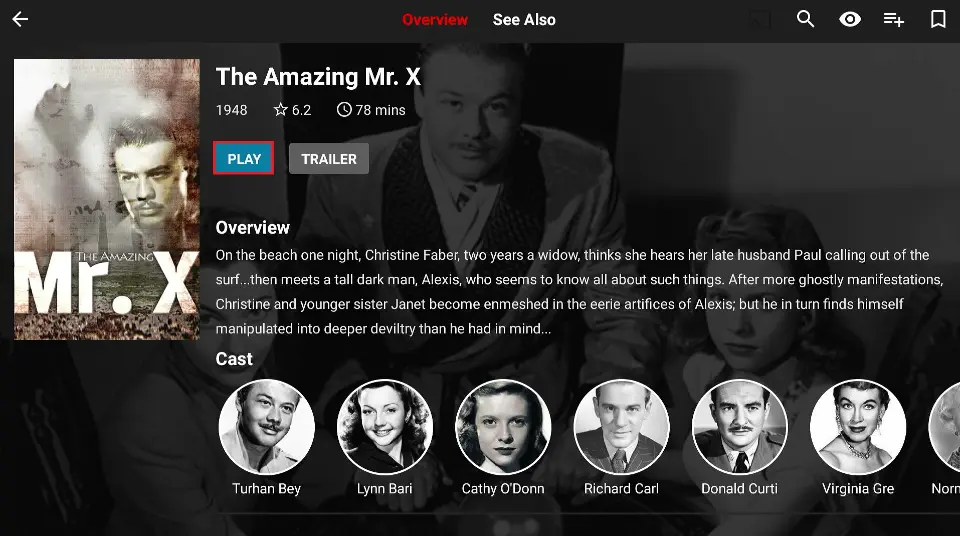Click the star rating 6.2
This screenshot has height=536, width=960.
(293, 110)
